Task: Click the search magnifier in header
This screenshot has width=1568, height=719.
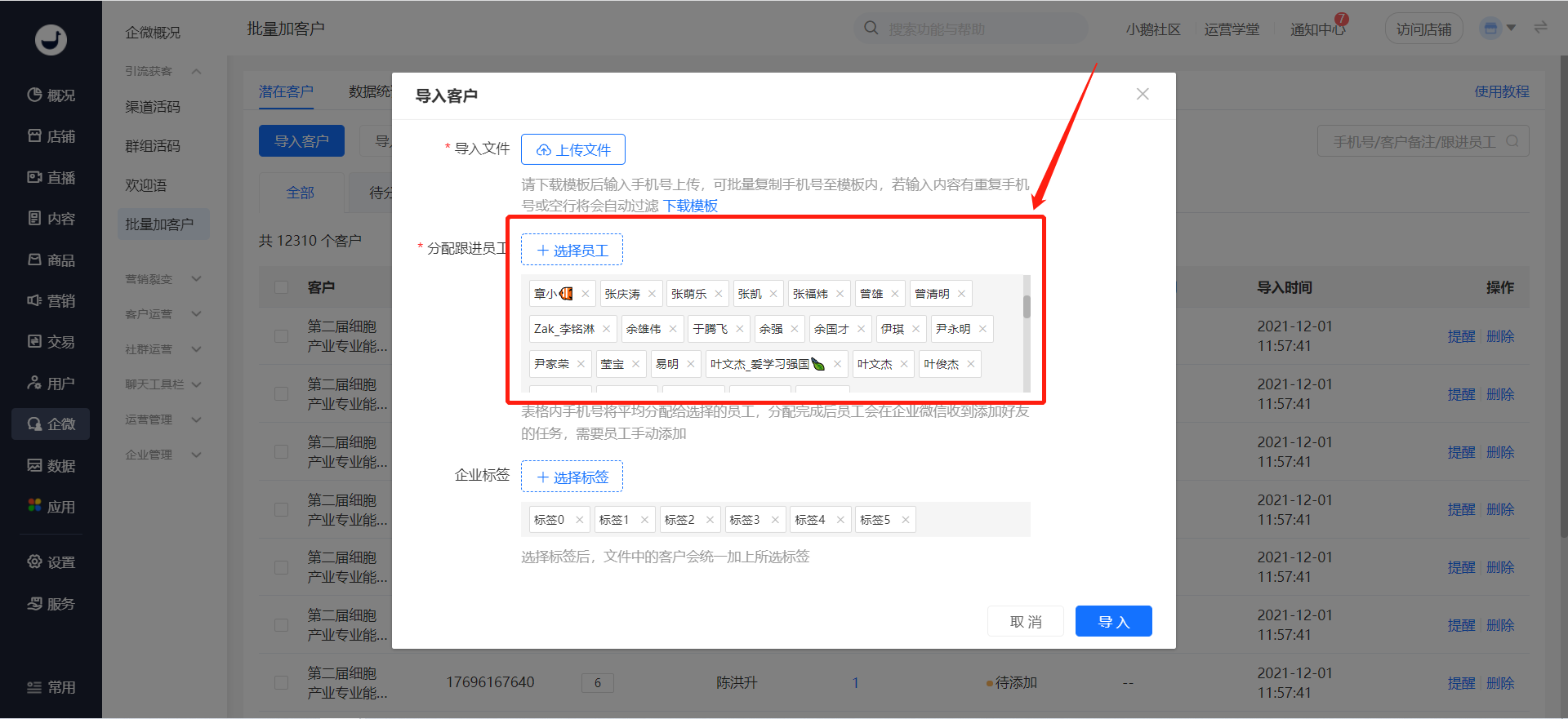Action: point(871,29)
